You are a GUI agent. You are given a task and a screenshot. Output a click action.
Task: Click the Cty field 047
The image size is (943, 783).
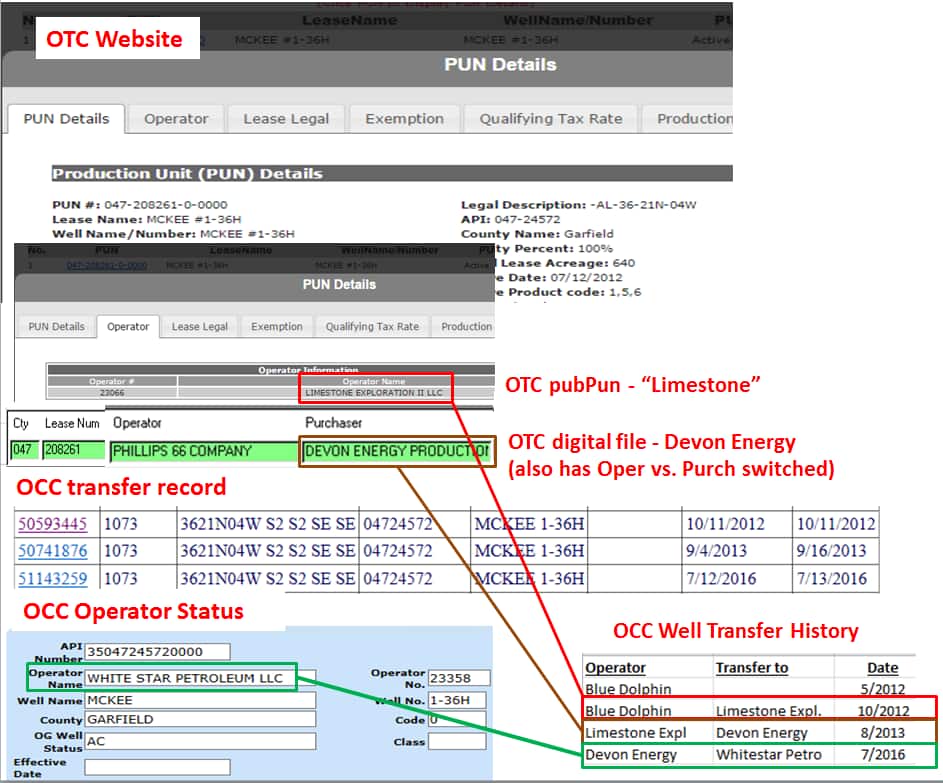click(25, 450)
